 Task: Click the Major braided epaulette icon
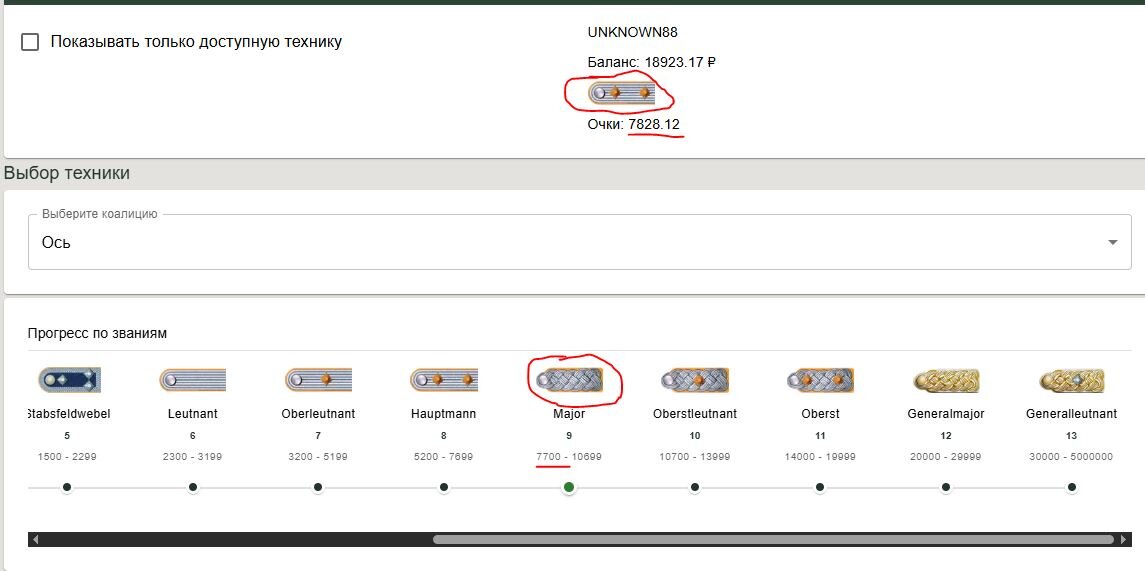(569, 379)
